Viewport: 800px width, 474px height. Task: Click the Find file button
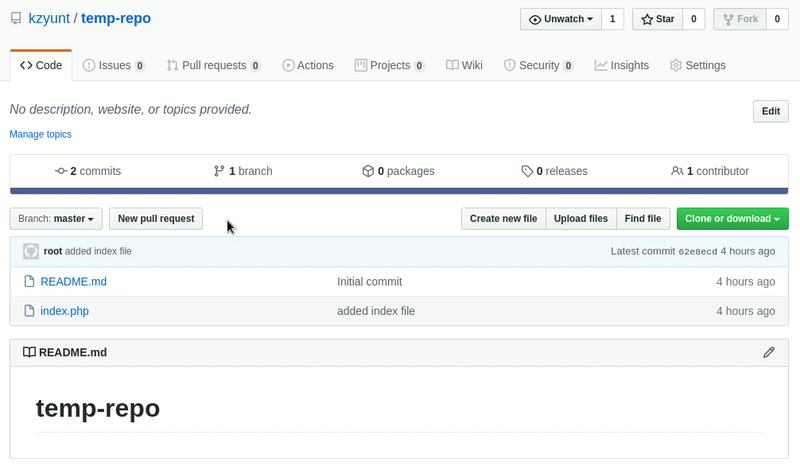point(643,218)
